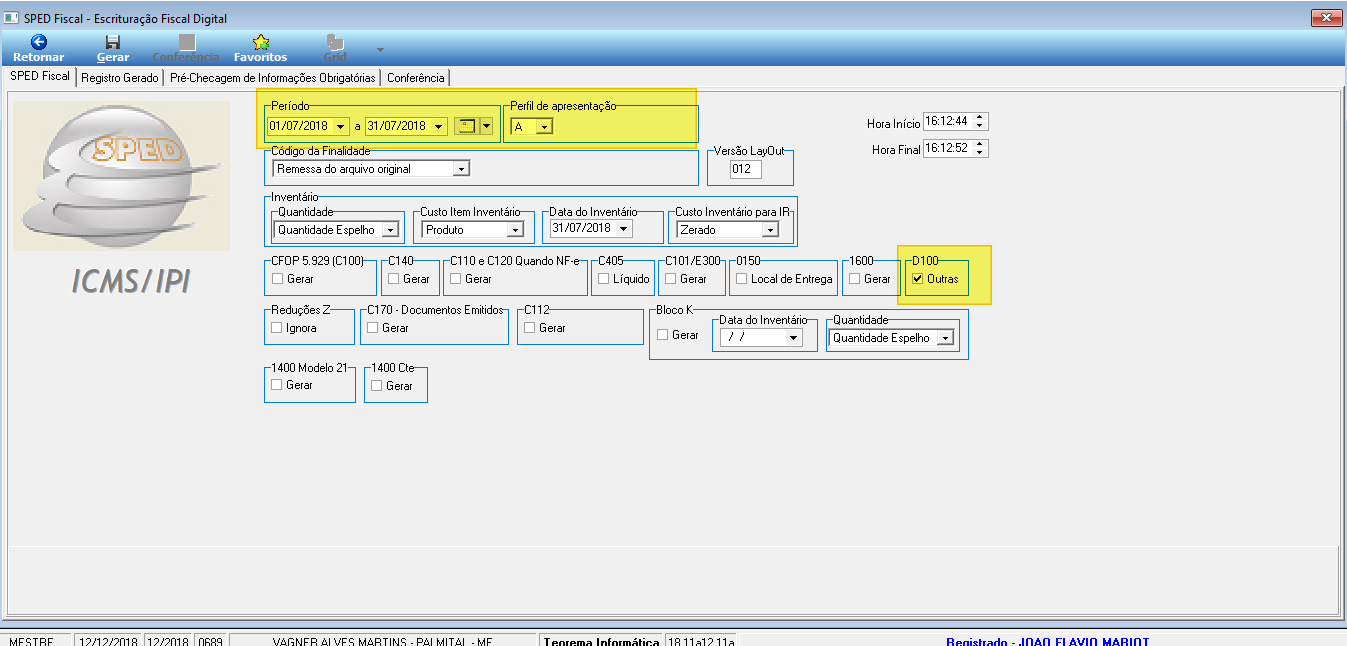The width and height of the screenshot is (1347, 646).
Task: Open Data do Inventário 31/07/2018 dropdown
Action: coord(623,228)
